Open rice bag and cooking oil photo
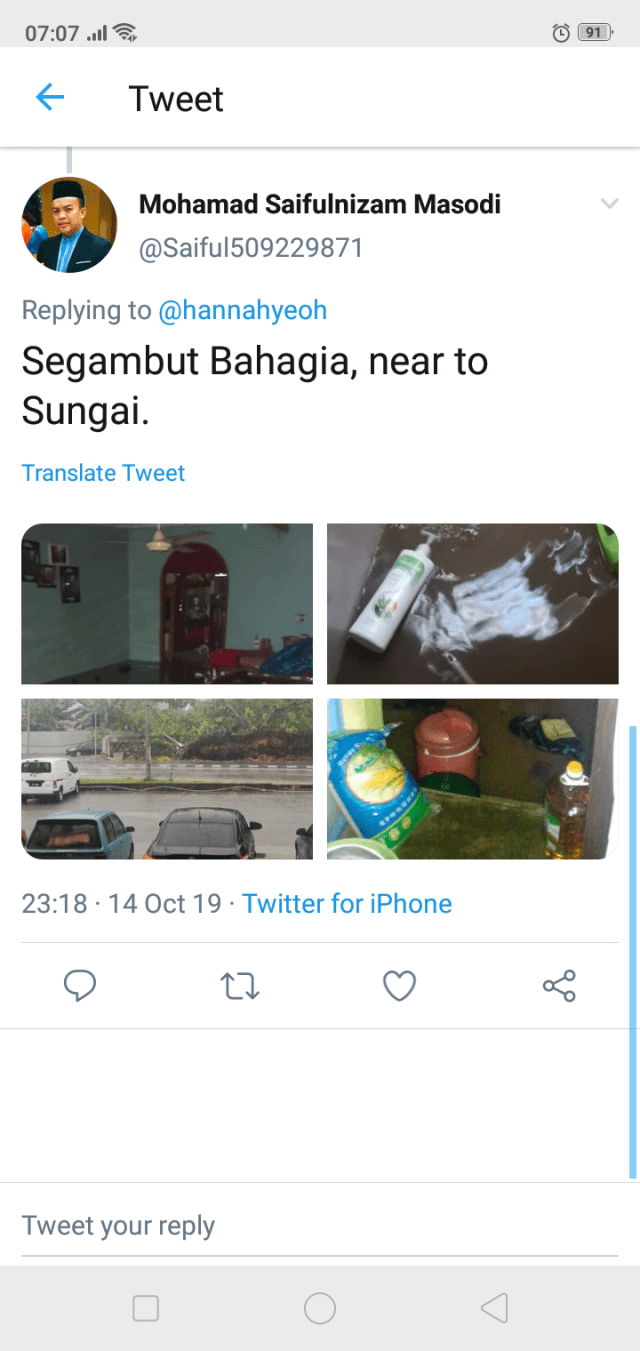The image size is (640, 1351). [473, 779]
